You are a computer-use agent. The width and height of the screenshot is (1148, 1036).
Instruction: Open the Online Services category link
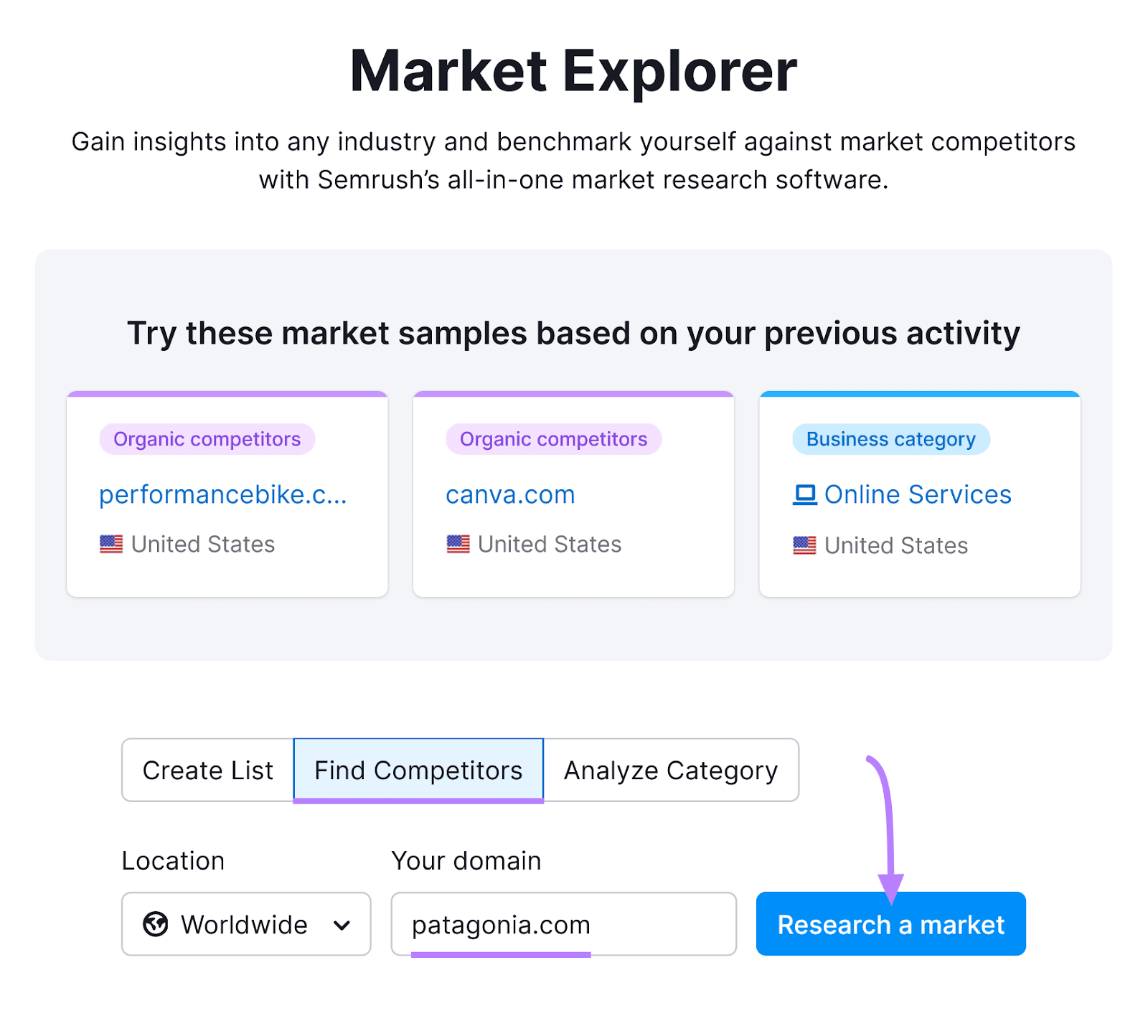click(x=918, y=494)
